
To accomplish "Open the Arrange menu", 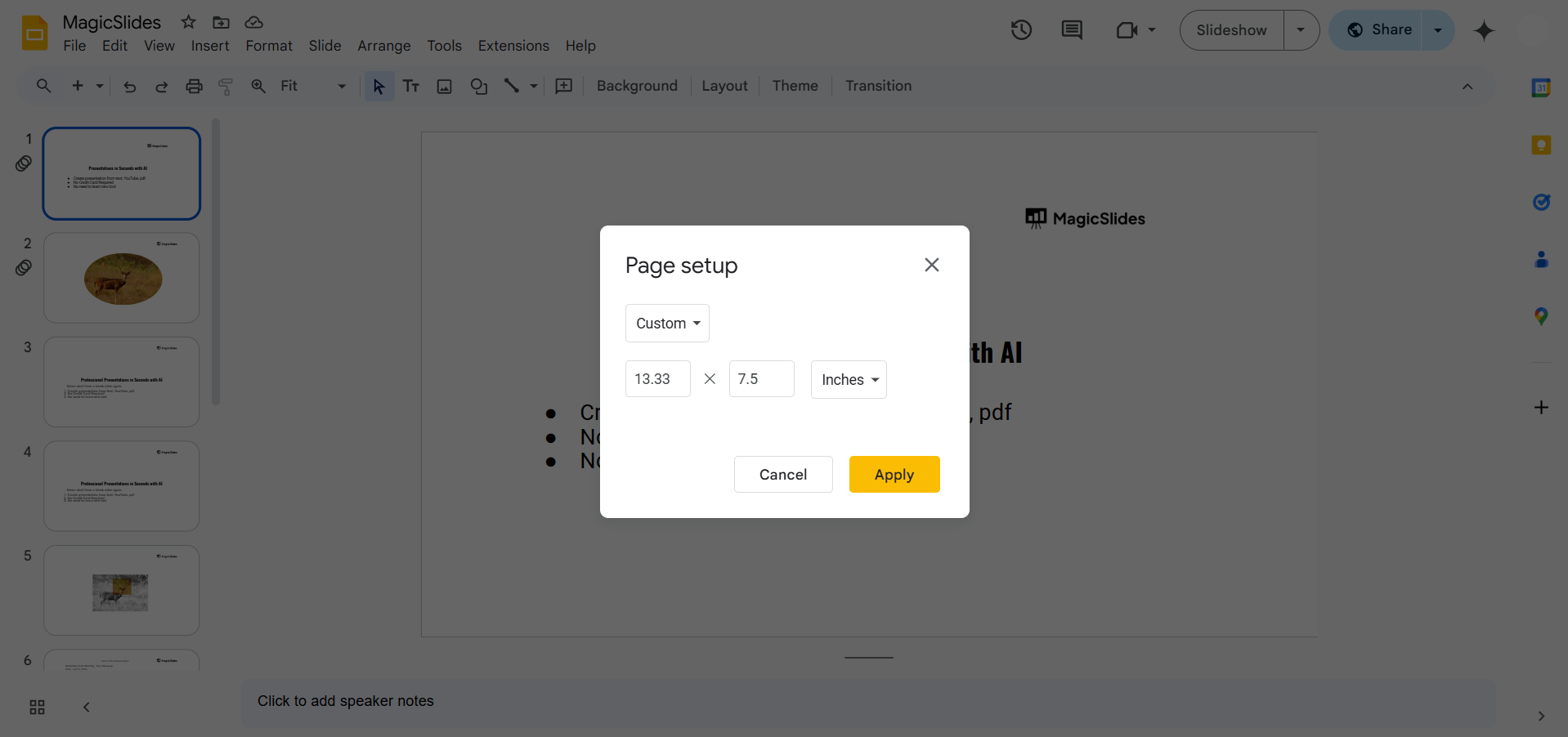I will 383,46.
